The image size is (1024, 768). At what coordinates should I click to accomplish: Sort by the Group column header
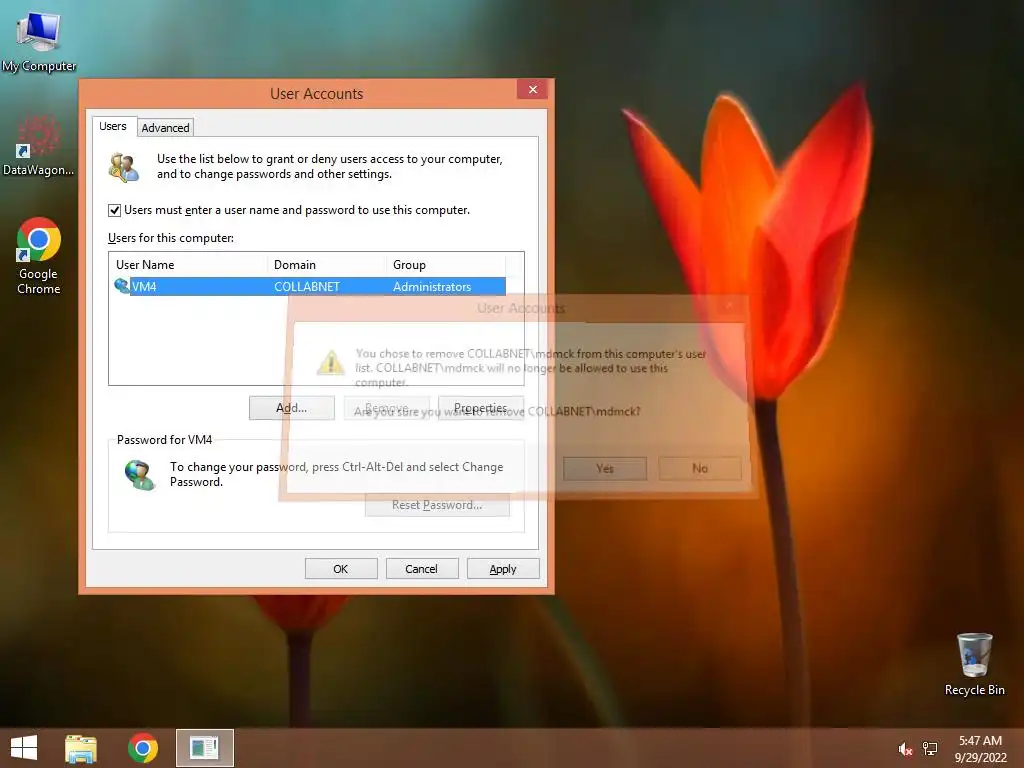(445, 264)
